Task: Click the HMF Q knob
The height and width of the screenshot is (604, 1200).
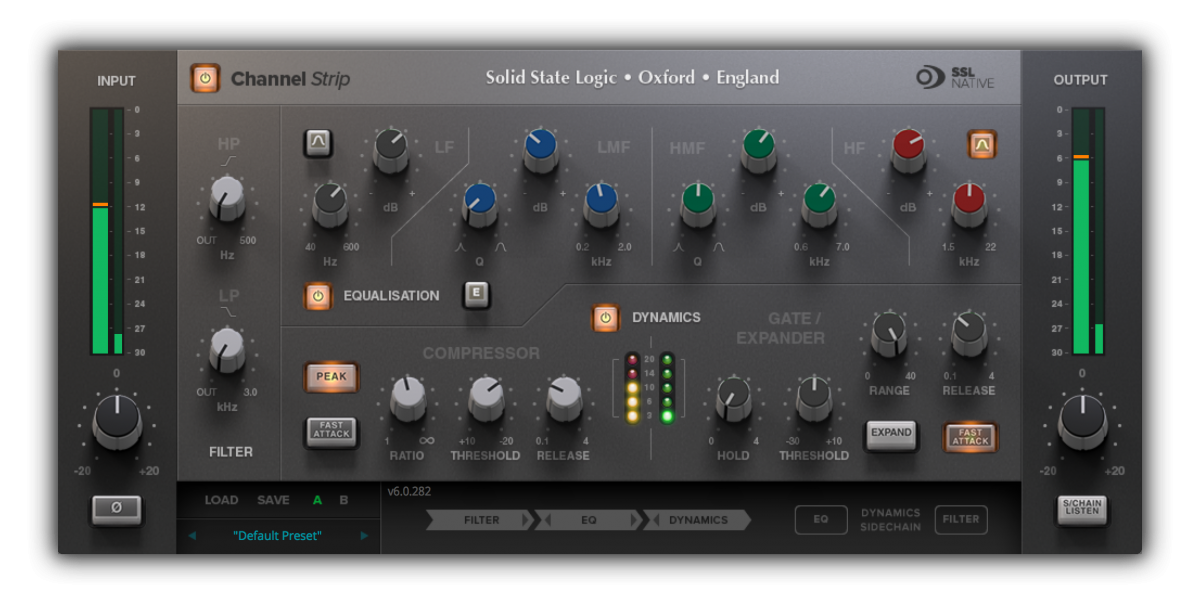Action: tap(697, 205)
